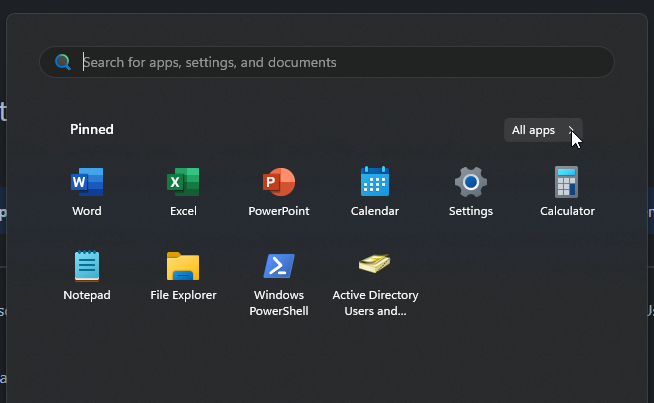Open Settings using the gear icon
The height and width of the screenshot is (403, 654).
(x=471, y=183)
